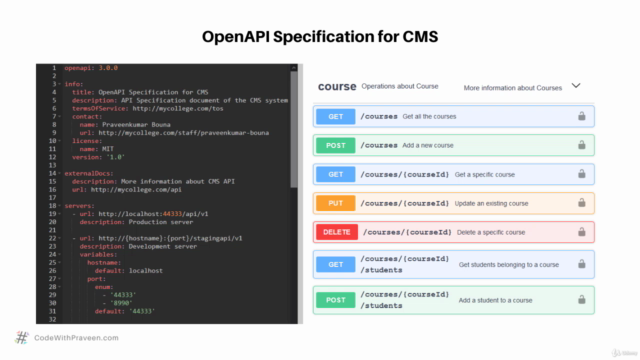Image resolution: width=640 pixels, height=360 pixels.
Task: Click the Operations about Course description
Action: 400,86
